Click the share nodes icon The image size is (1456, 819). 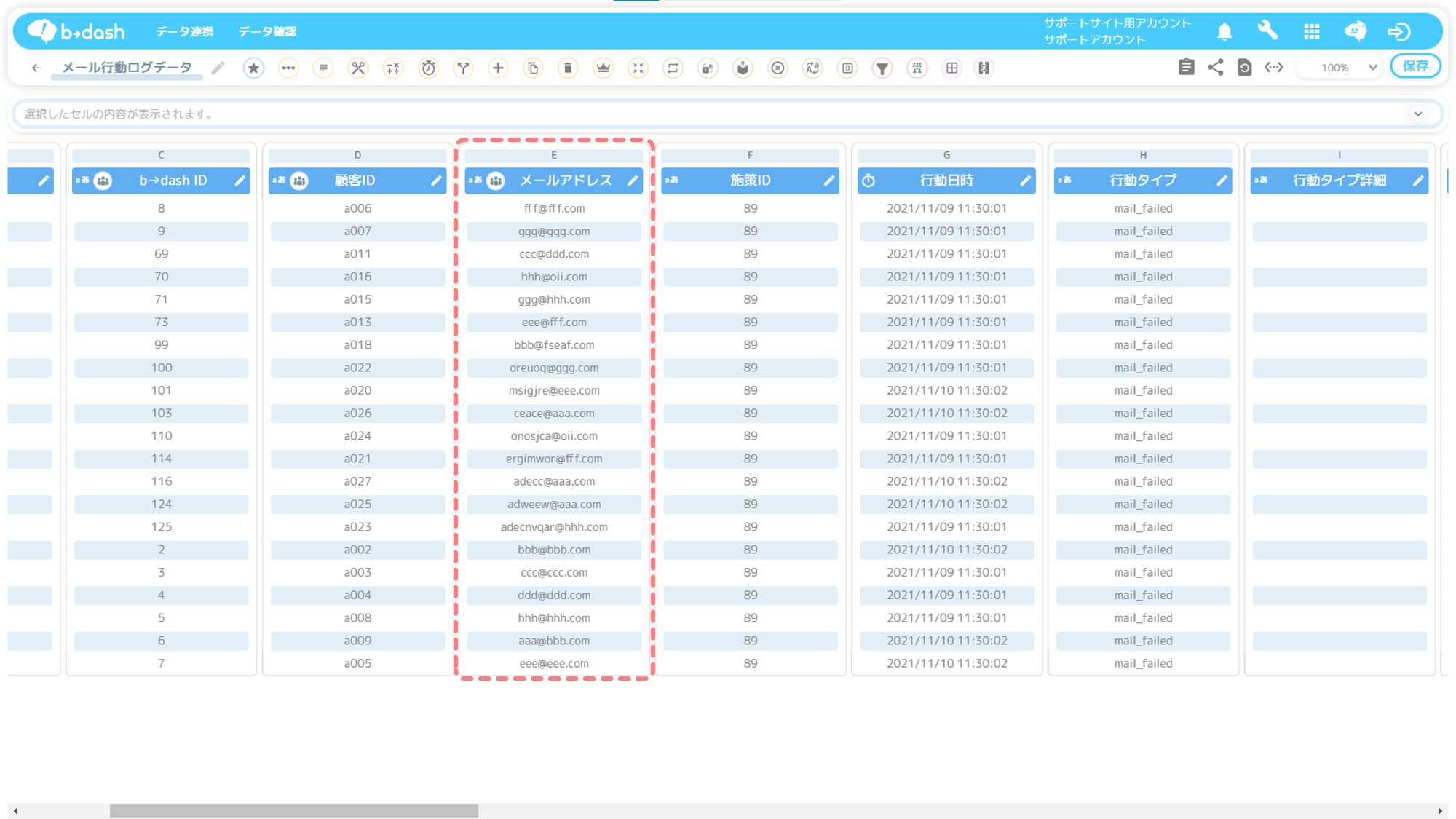coord(1215,67)
